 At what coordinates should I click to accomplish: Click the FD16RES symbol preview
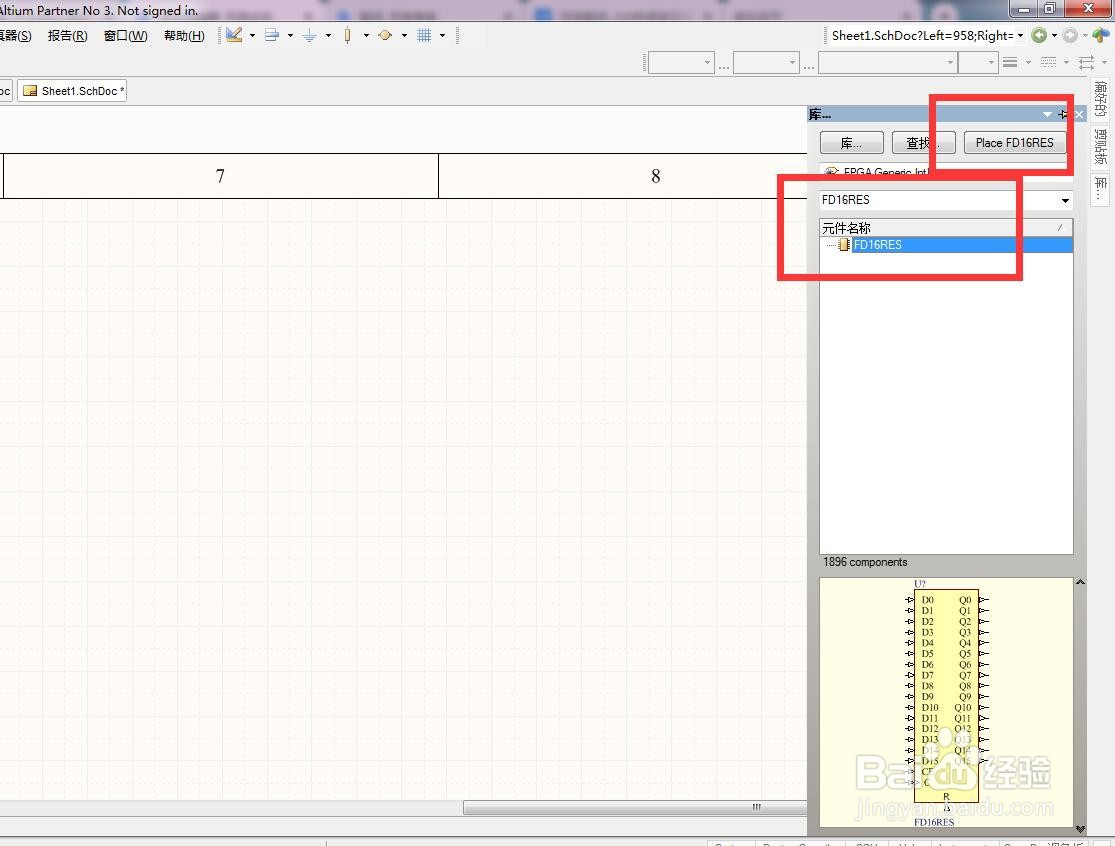pyautogui.click(x=946, y=702)
